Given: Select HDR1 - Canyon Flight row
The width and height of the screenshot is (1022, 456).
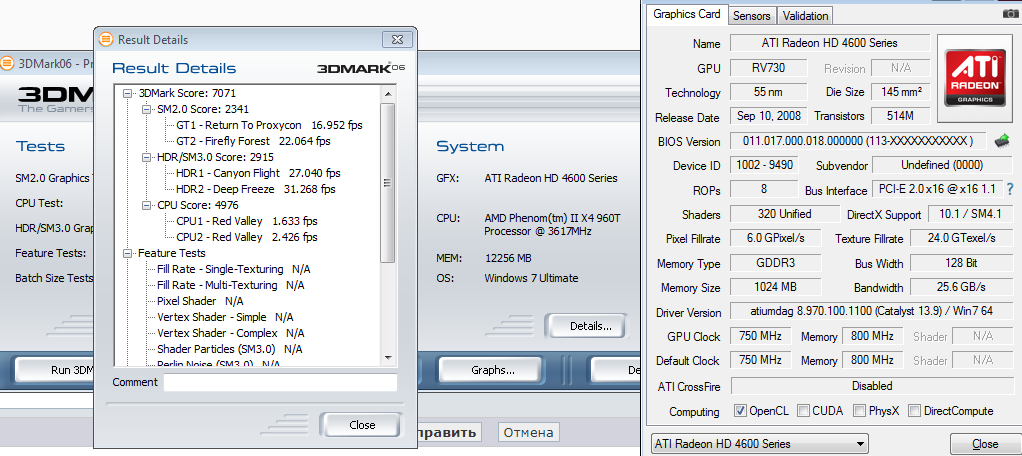Looking at the screenshot, I should coord(258,173).
